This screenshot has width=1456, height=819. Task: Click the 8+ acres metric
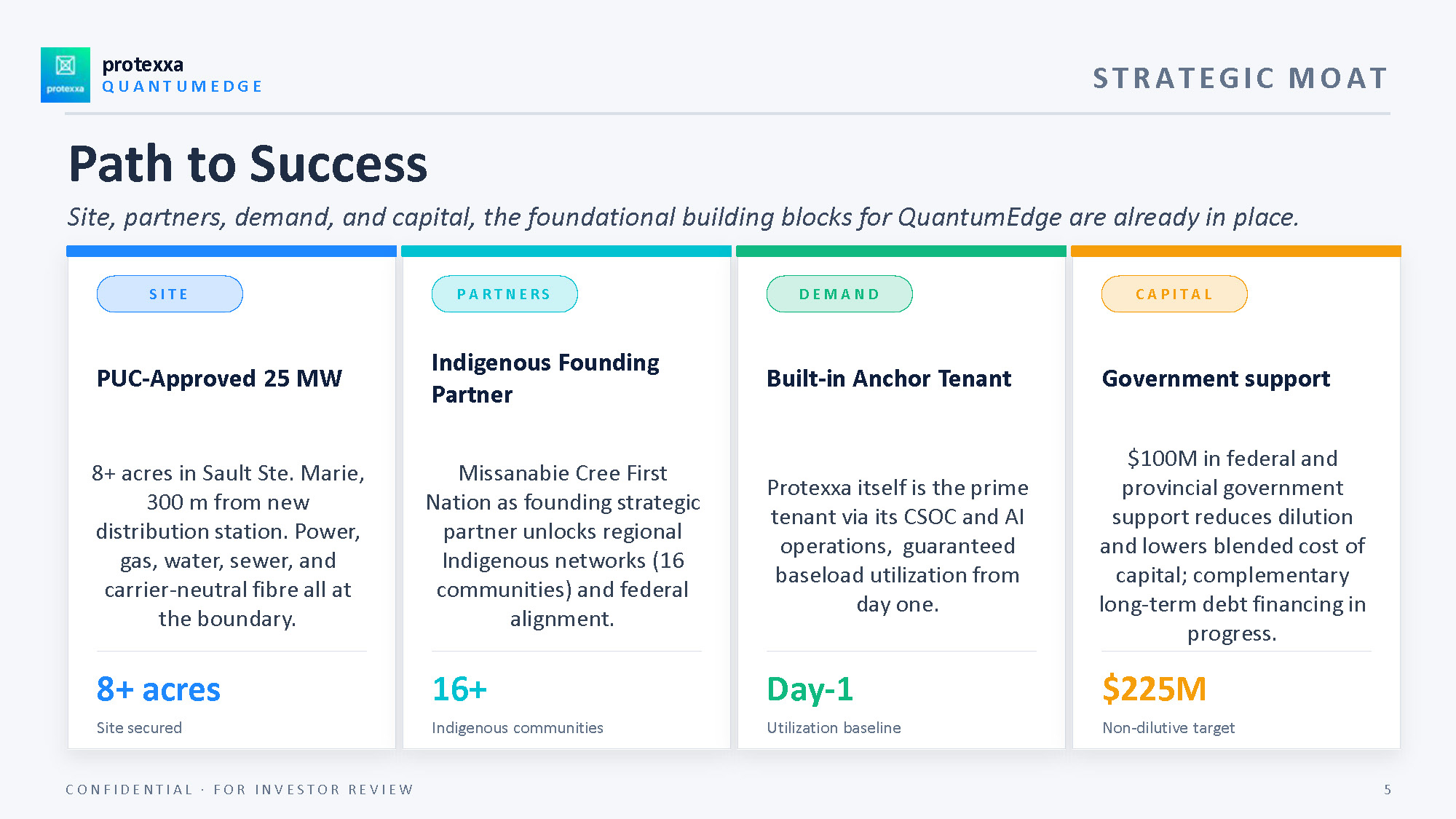click(x=158, y=689)
